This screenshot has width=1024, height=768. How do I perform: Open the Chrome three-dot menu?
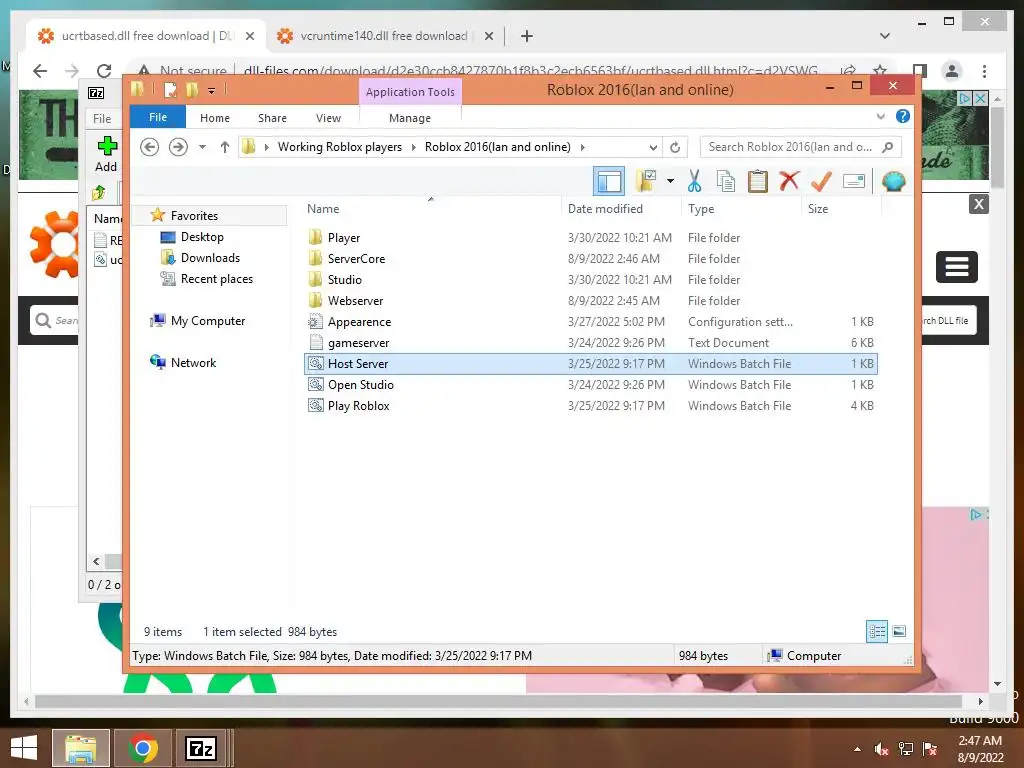984,71
